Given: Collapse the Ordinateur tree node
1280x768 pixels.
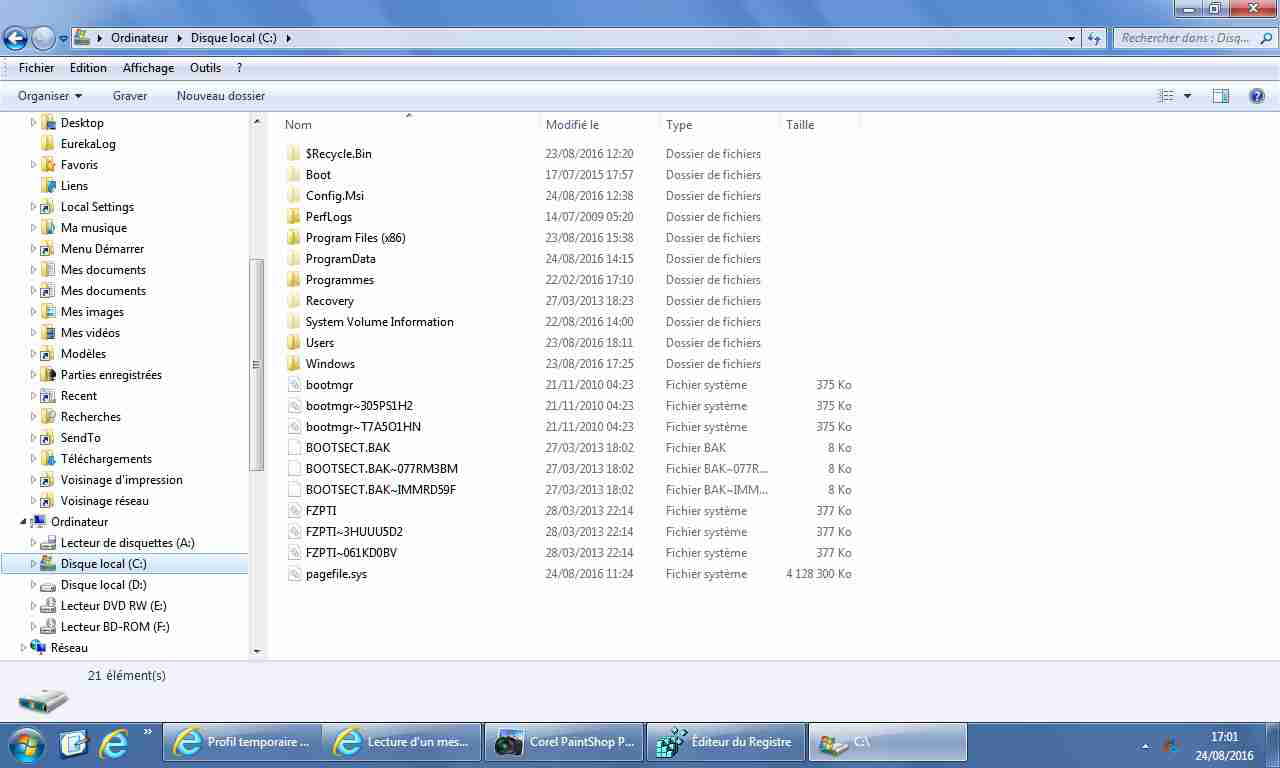Looking at the screenshot, I should tap(23, 521).
